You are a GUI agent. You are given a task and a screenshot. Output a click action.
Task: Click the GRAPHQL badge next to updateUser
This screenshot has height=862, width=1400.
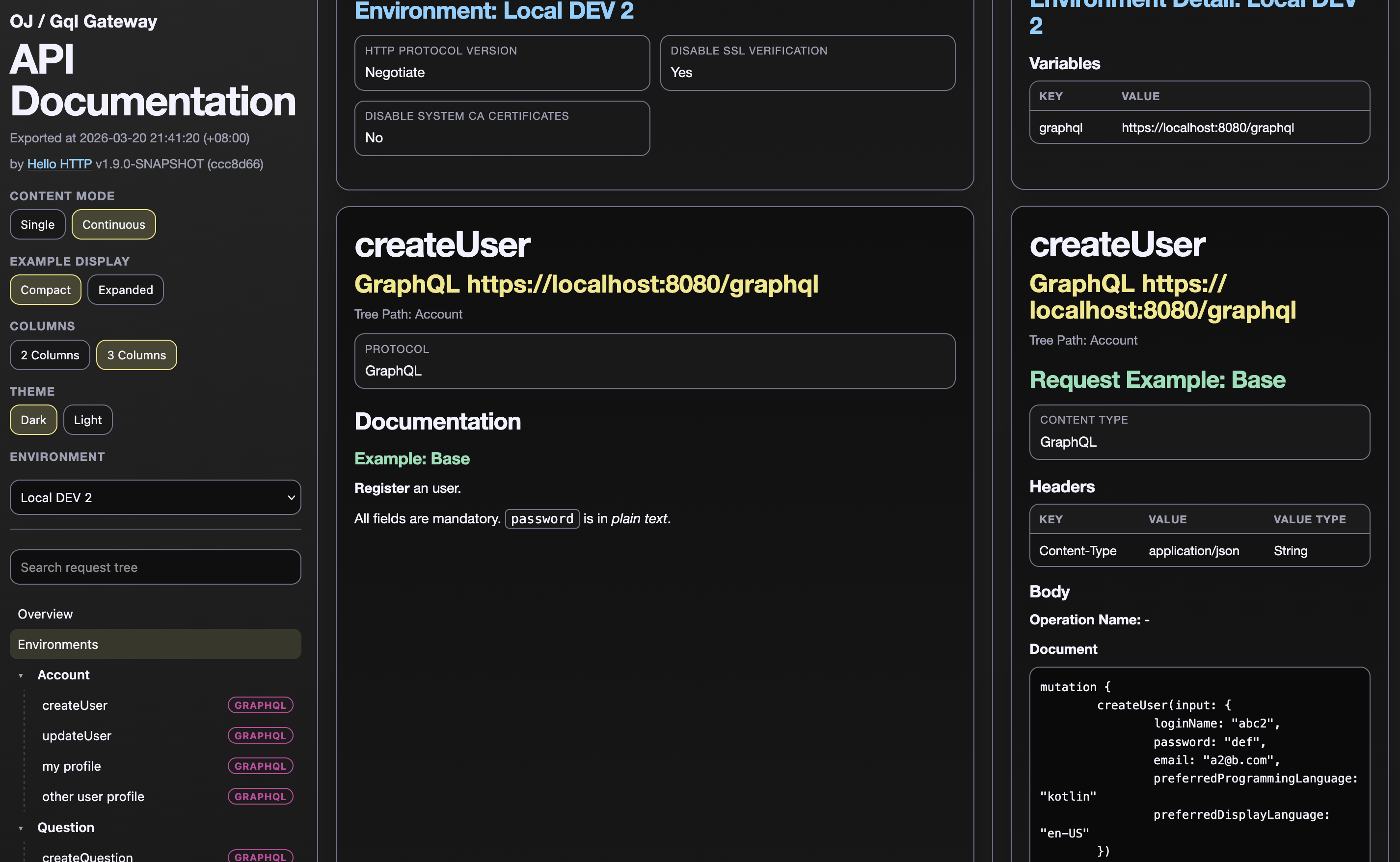(x=260, y=735)
